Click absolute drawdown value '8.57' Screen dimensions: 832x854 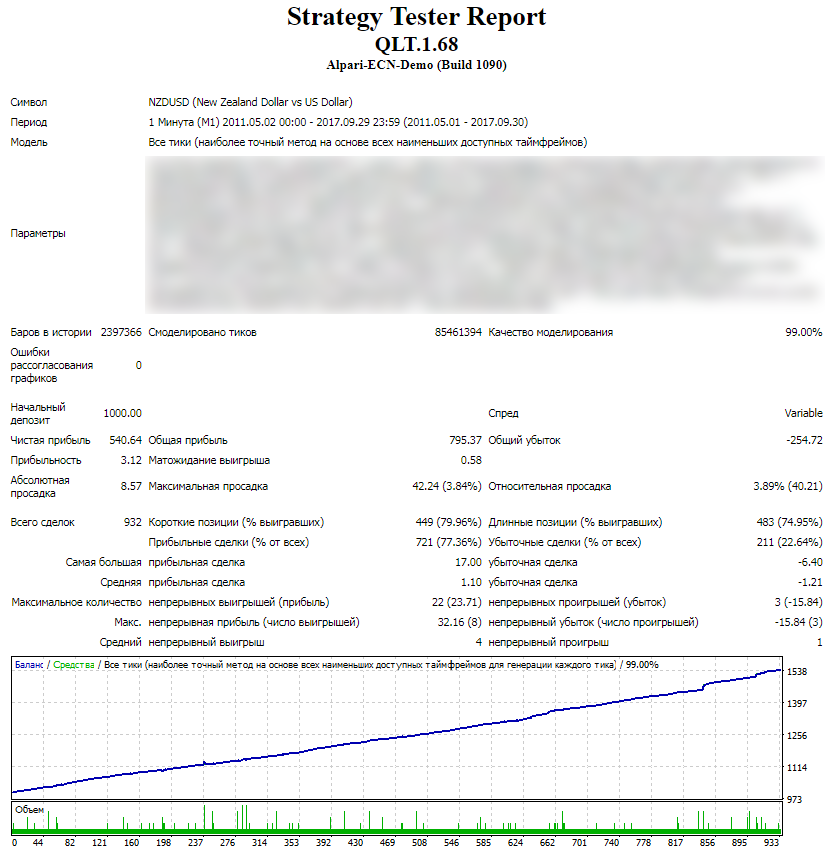tap(131, 486)
